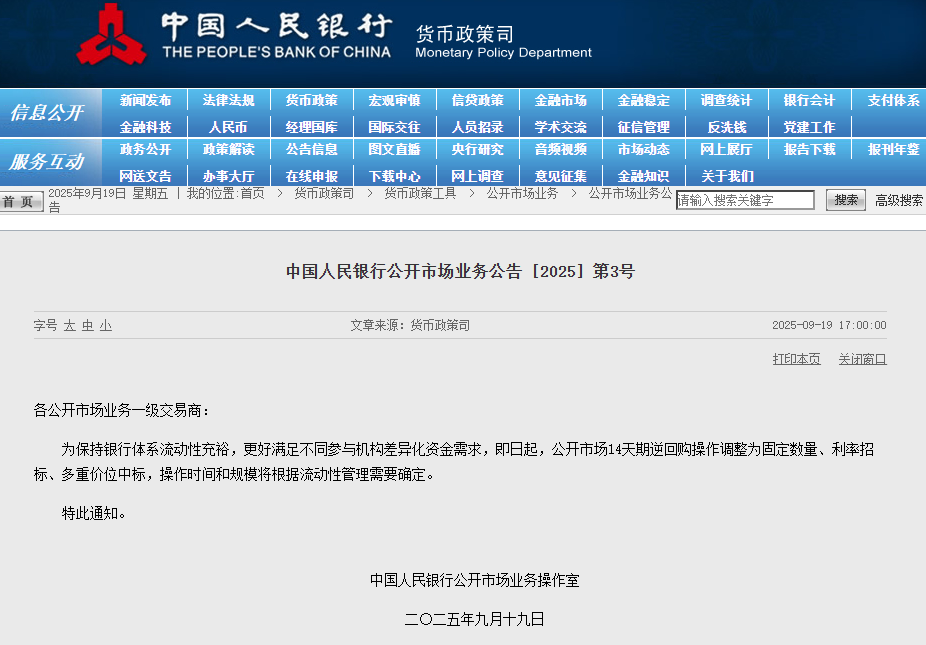
Task: Open 信贷政策 navigation item
Action: point(478,100)
